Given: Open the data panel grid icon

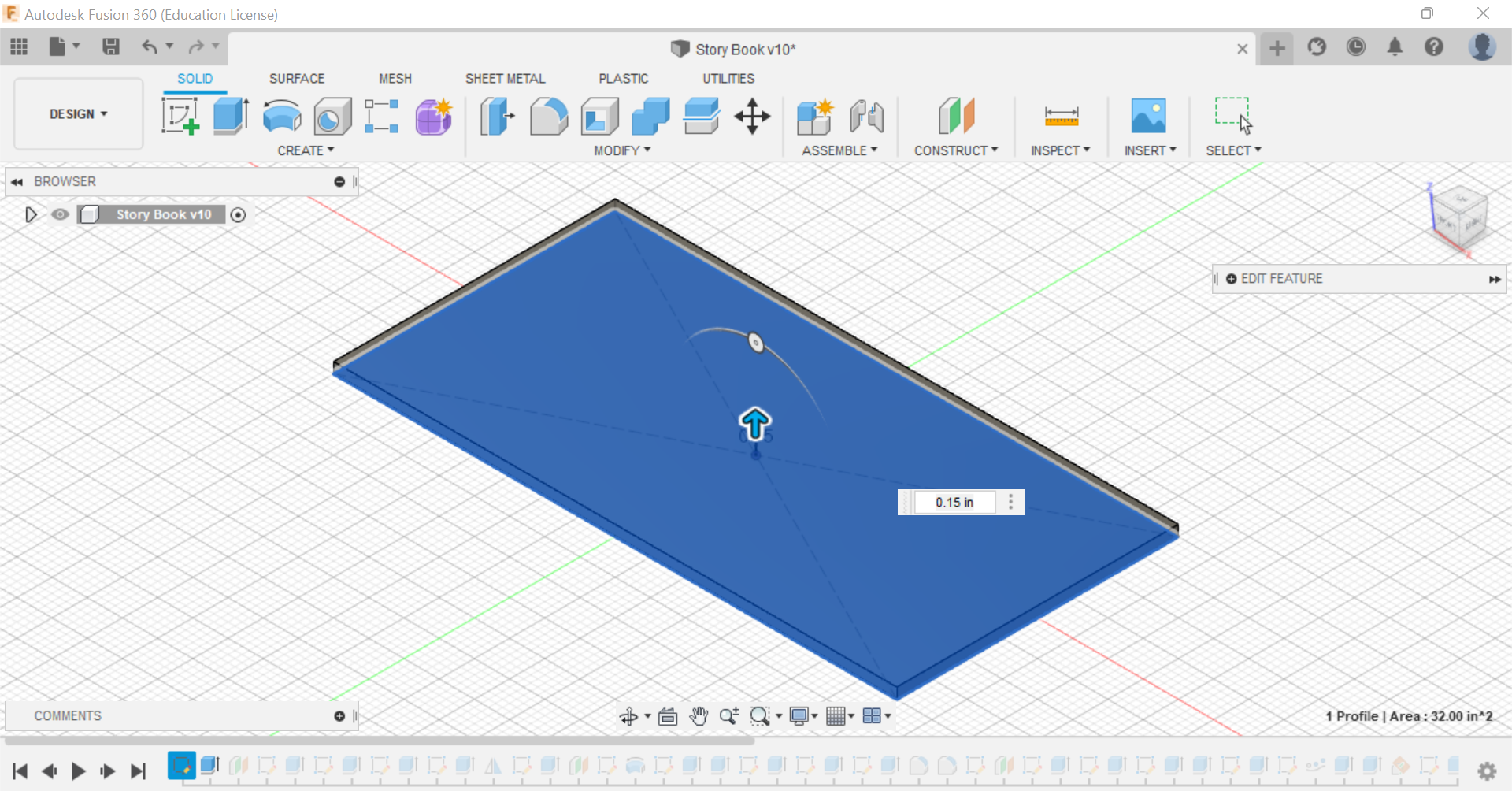Looking at the screenshot, I should 19,47.
